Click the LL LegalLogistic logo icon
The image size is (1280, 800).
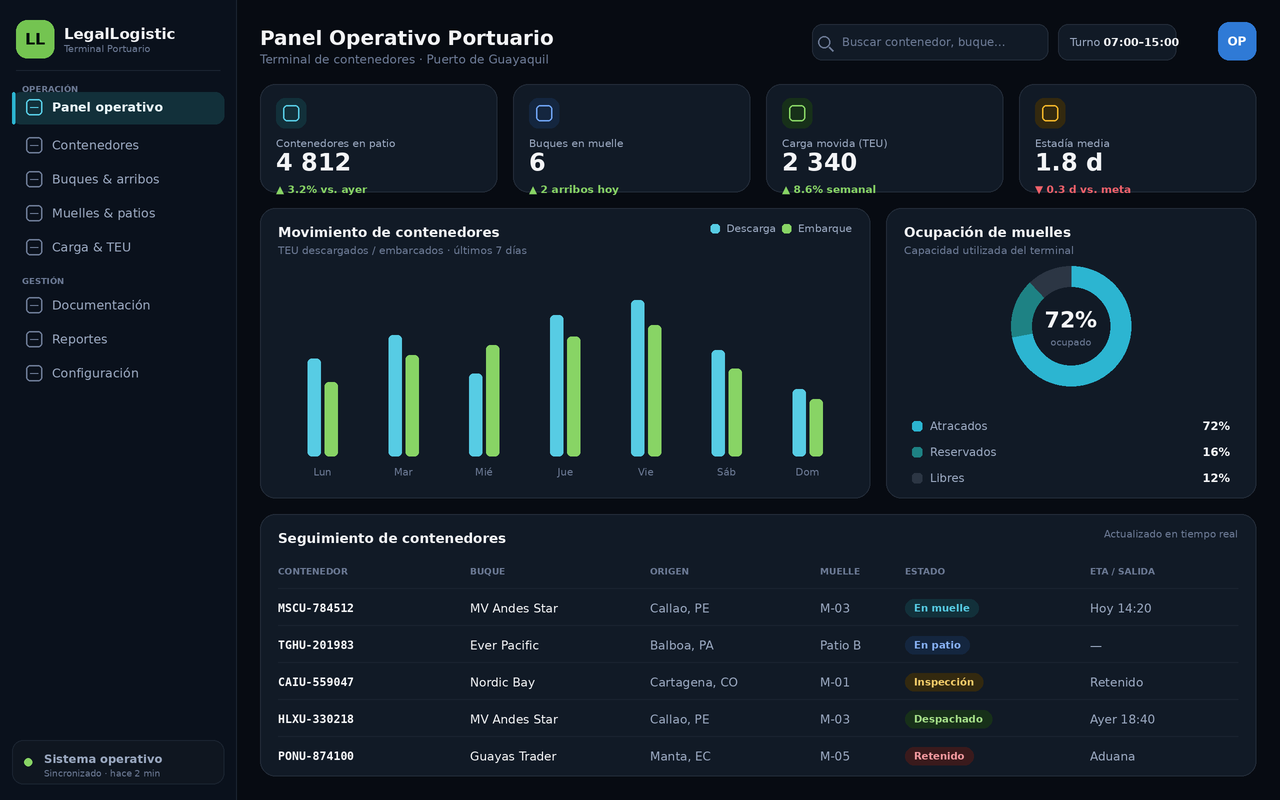(x=35, y=39)
